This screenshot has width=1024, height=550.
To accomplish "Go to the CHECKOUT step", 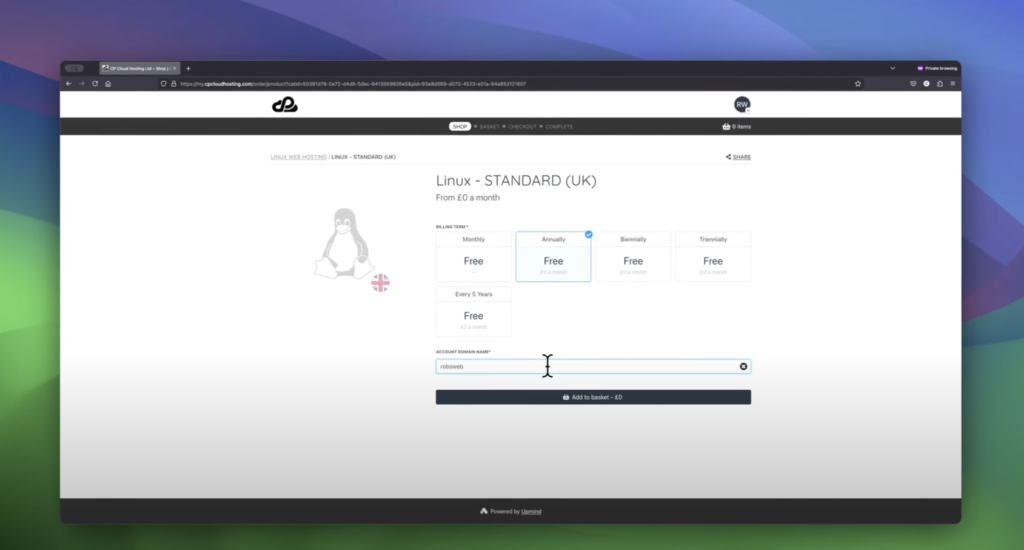I will coord(522,127).
